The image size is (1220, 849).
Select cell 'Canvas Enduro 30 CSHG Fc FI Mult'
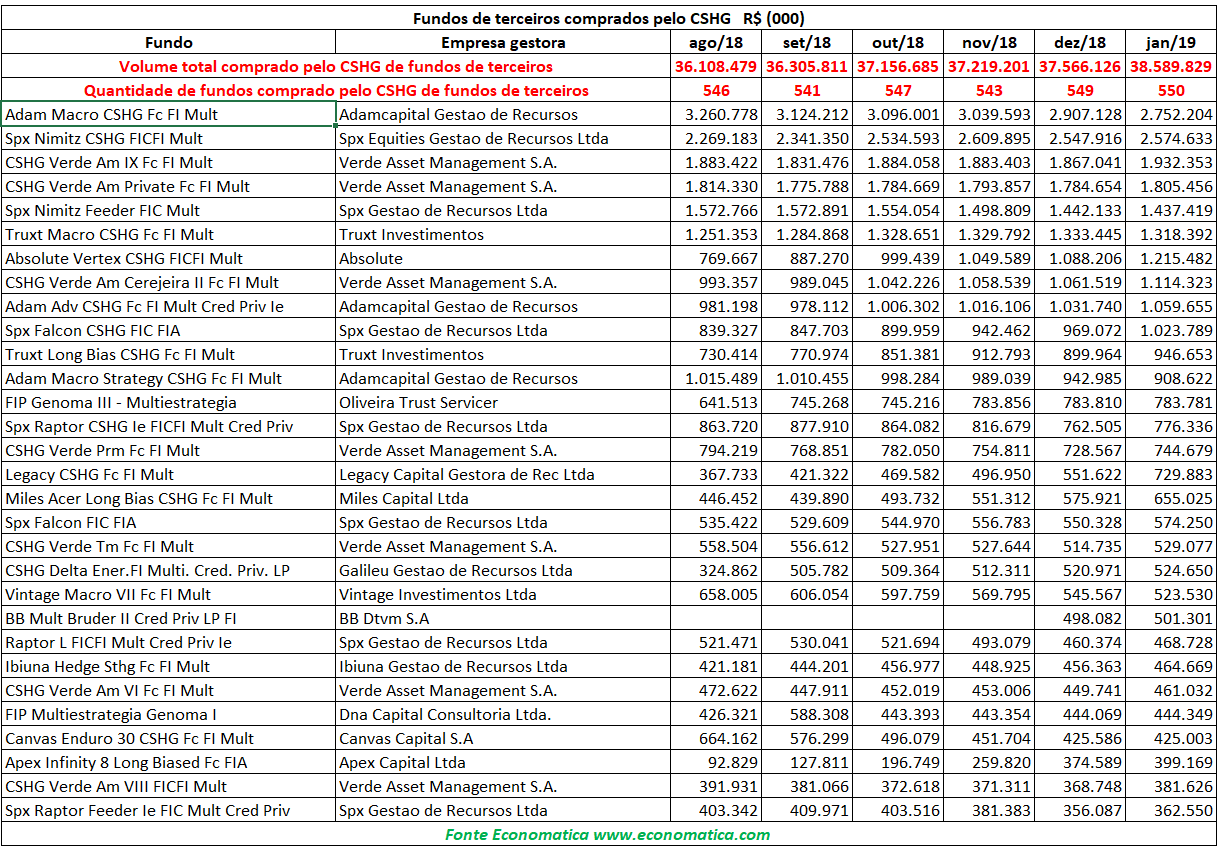168,739
